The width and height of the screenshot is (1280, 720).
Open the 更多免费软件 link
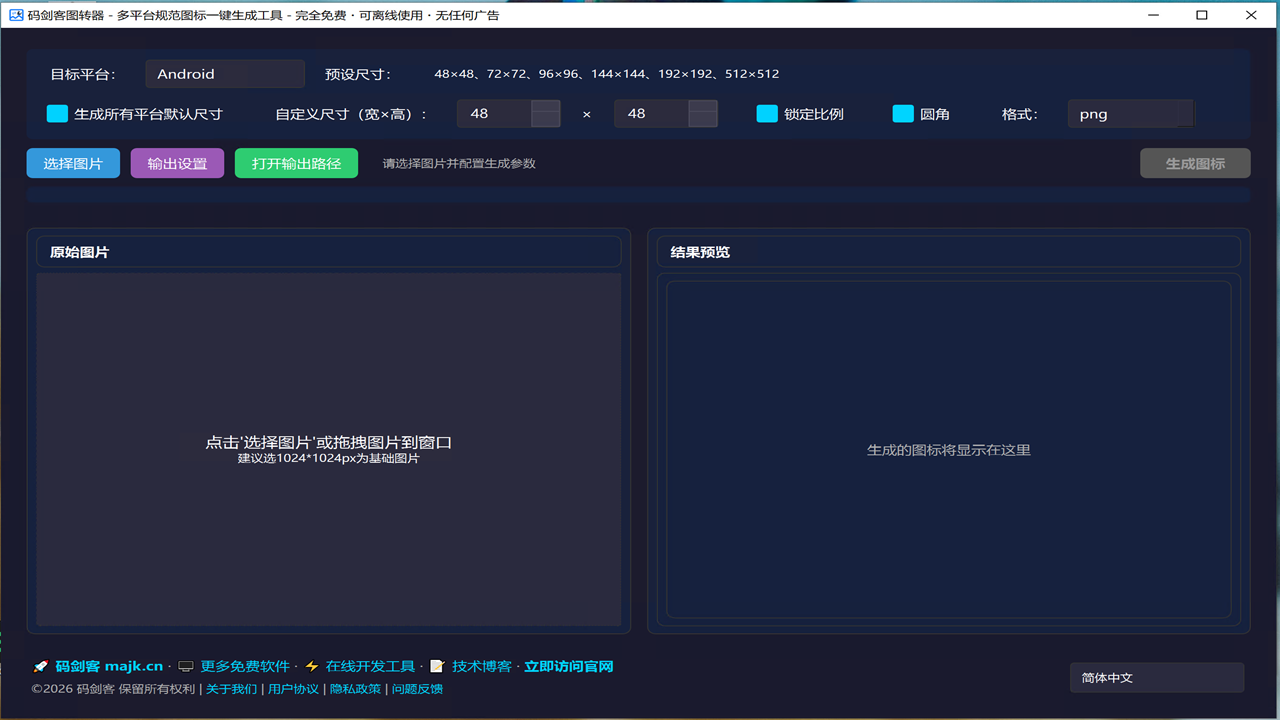(245, 667)
